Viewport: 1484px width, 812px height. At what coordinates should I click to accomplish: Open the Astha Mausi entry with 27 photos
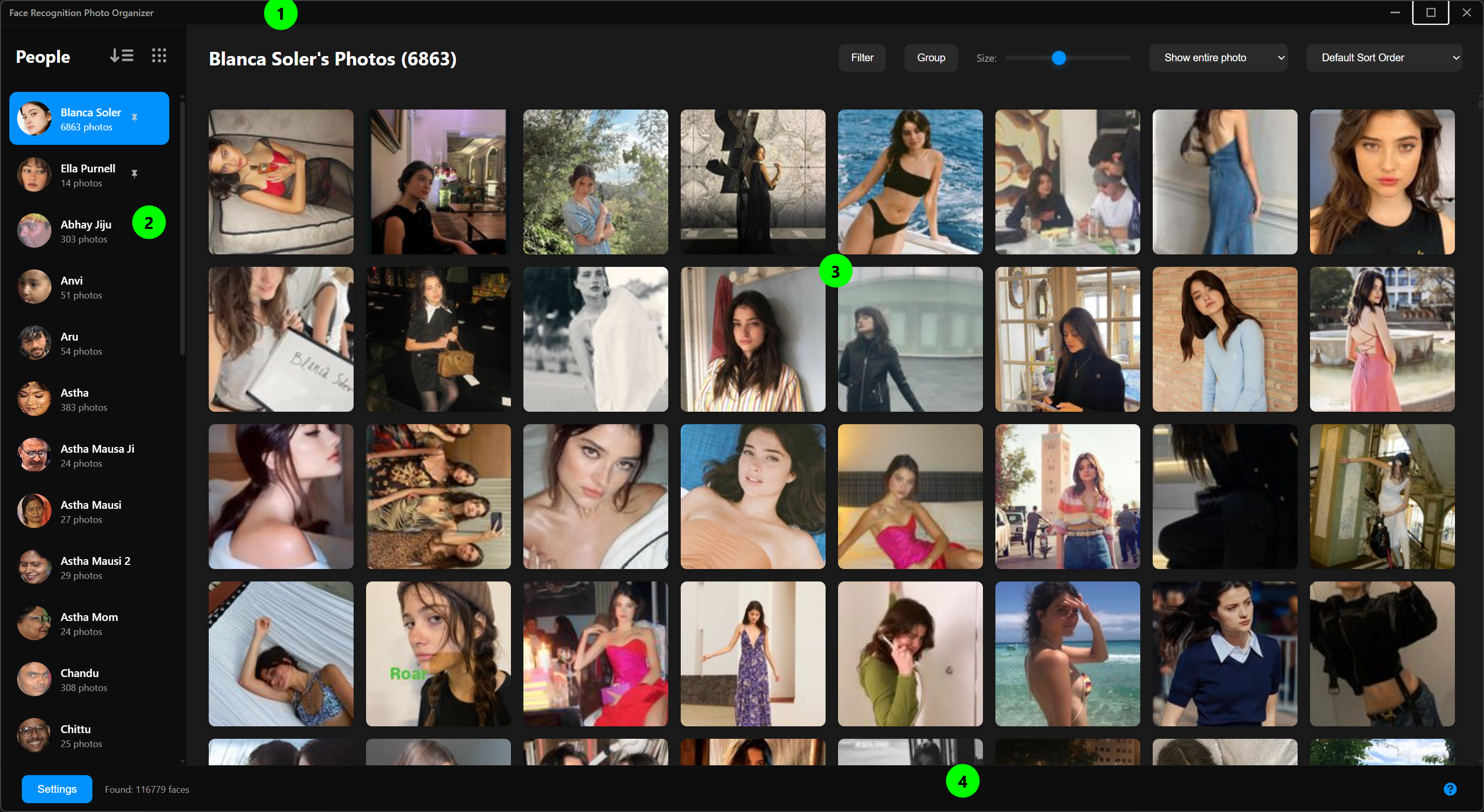pyautogui.click(x=89, y=511)
